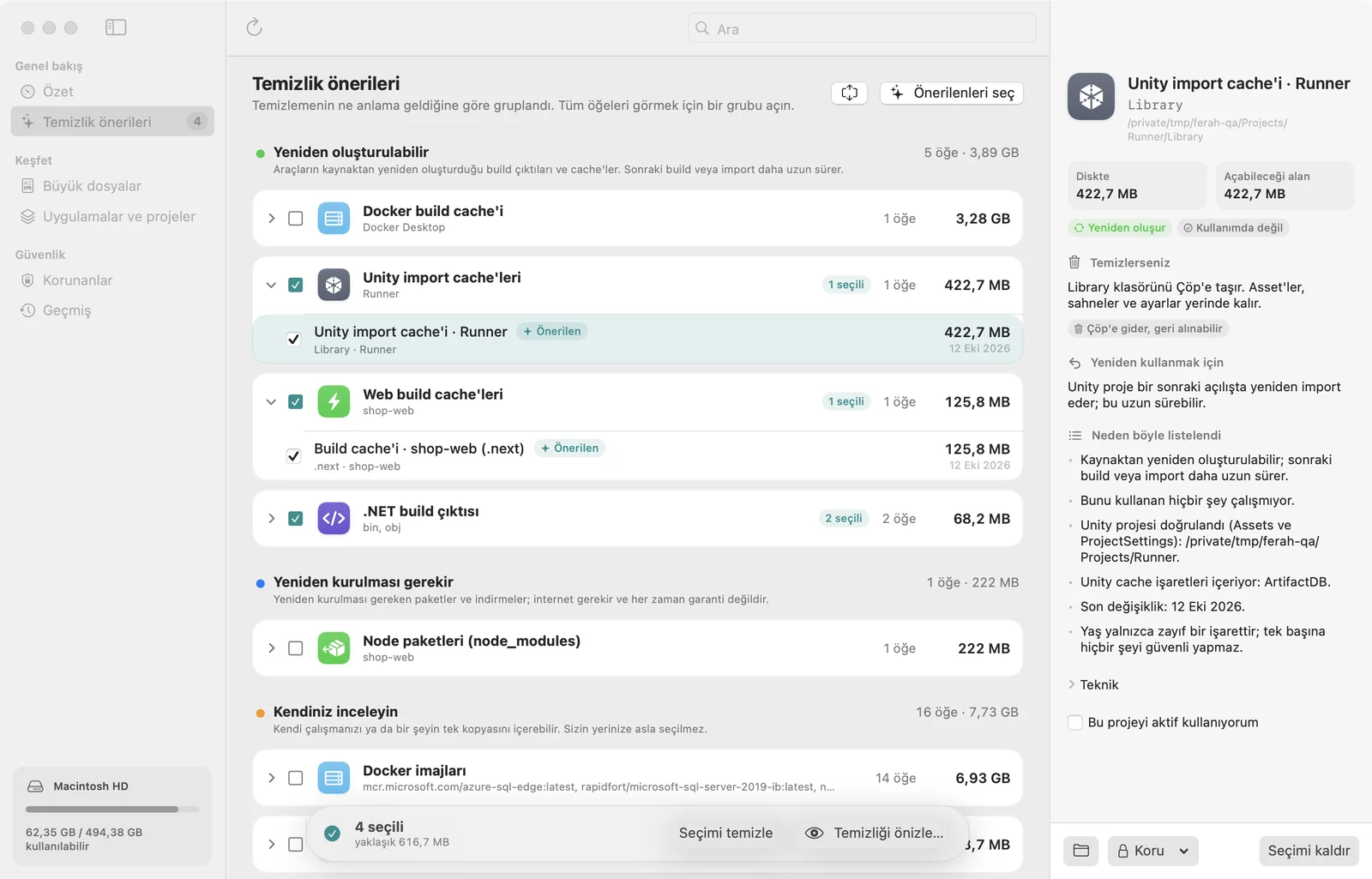Click the Macintosh HD disk icon
Screen dimensions: 1372x879
35,786
